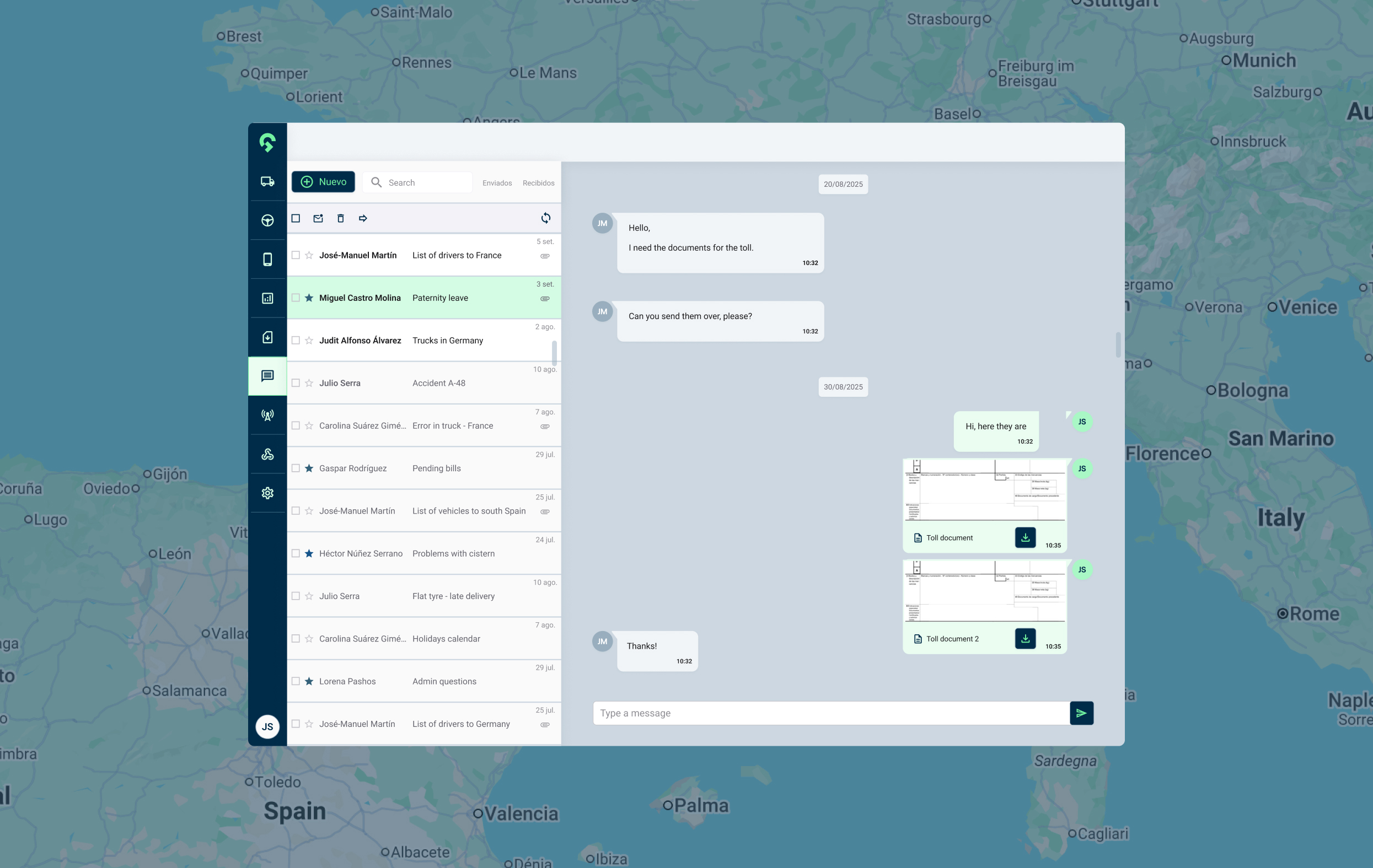Click the forward arrow toolbar icon
This screenshot has width=1373, height=868.
point(363,218)
